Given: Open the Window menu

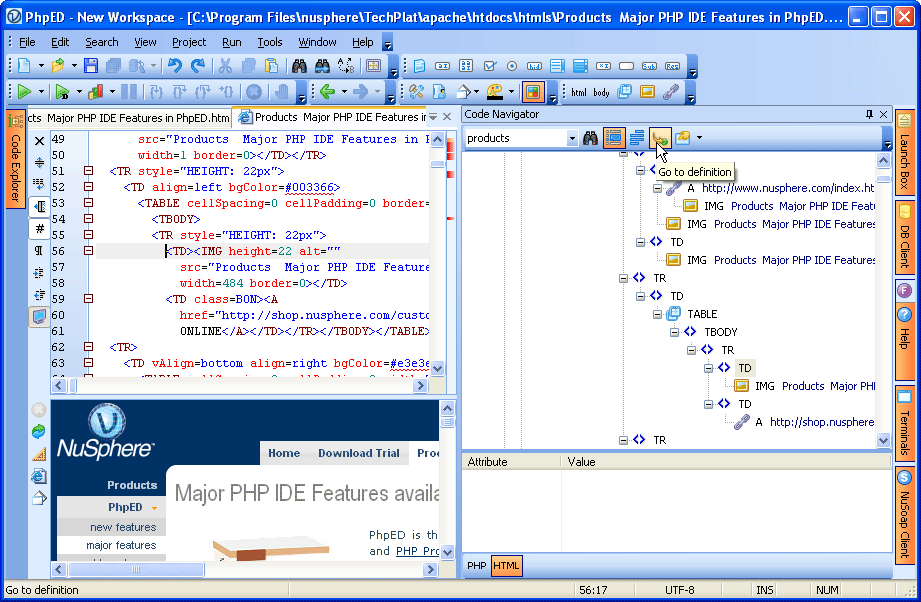Looking at the screenshot, I should pos(317,42).
